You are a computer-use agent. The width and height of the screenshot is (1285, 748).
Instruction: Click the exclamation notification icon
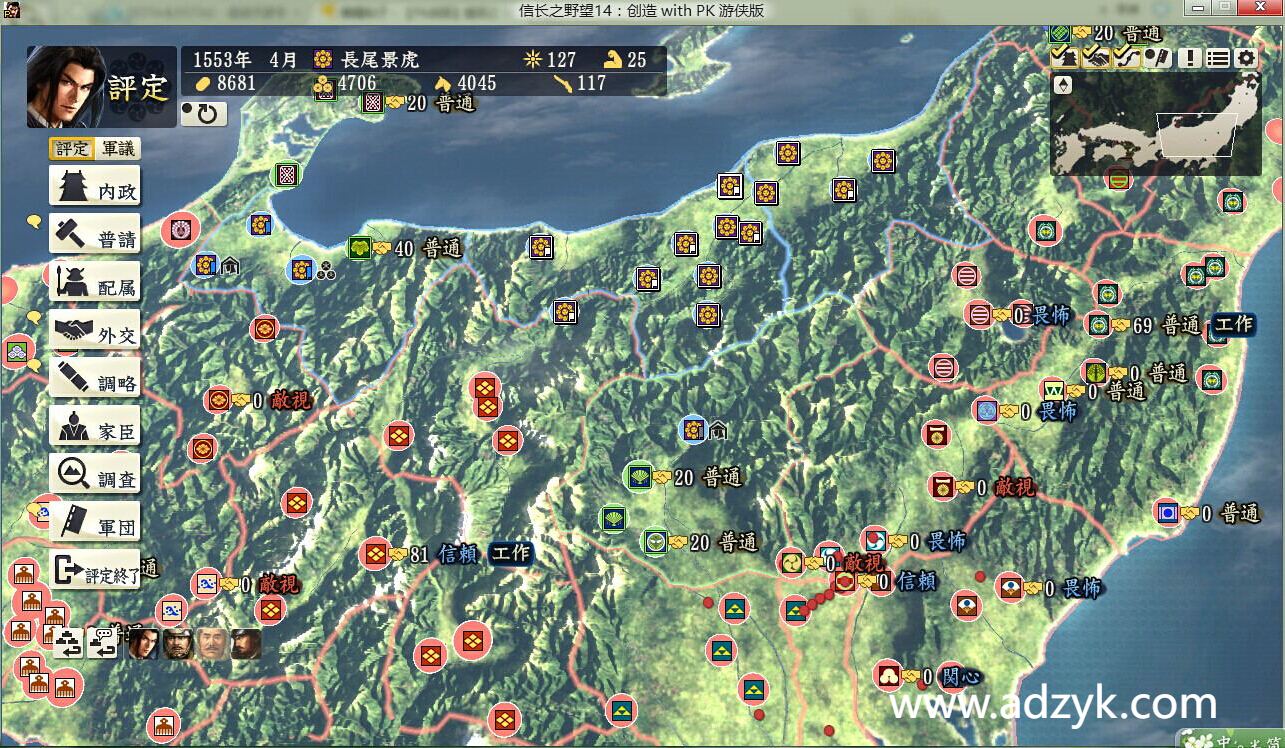(1192, 57)
